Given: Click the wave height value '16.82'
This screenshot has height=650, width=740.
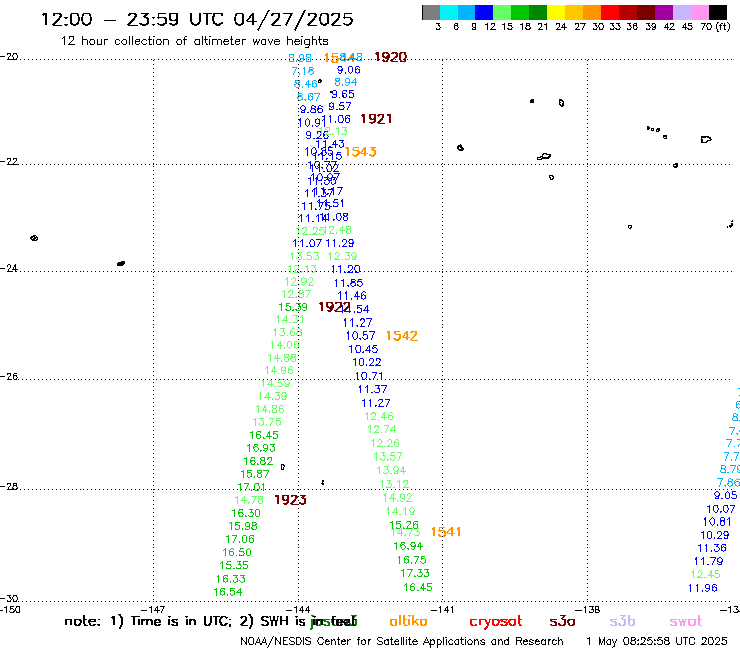Looking at the screenshot, I should pos(258,461).
